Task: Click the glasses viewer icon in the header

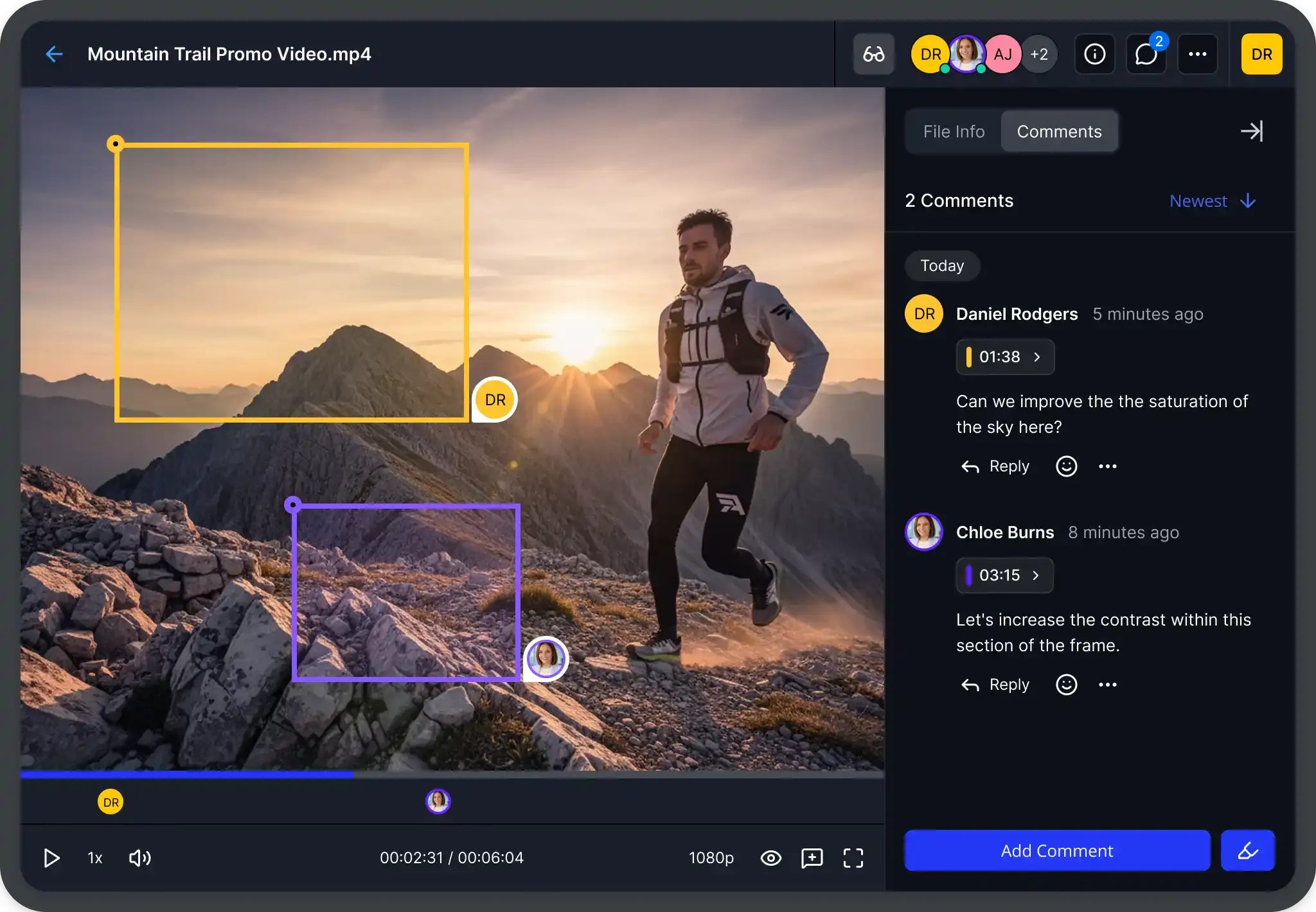Action: pyautogui.click(x=873, y=54)
